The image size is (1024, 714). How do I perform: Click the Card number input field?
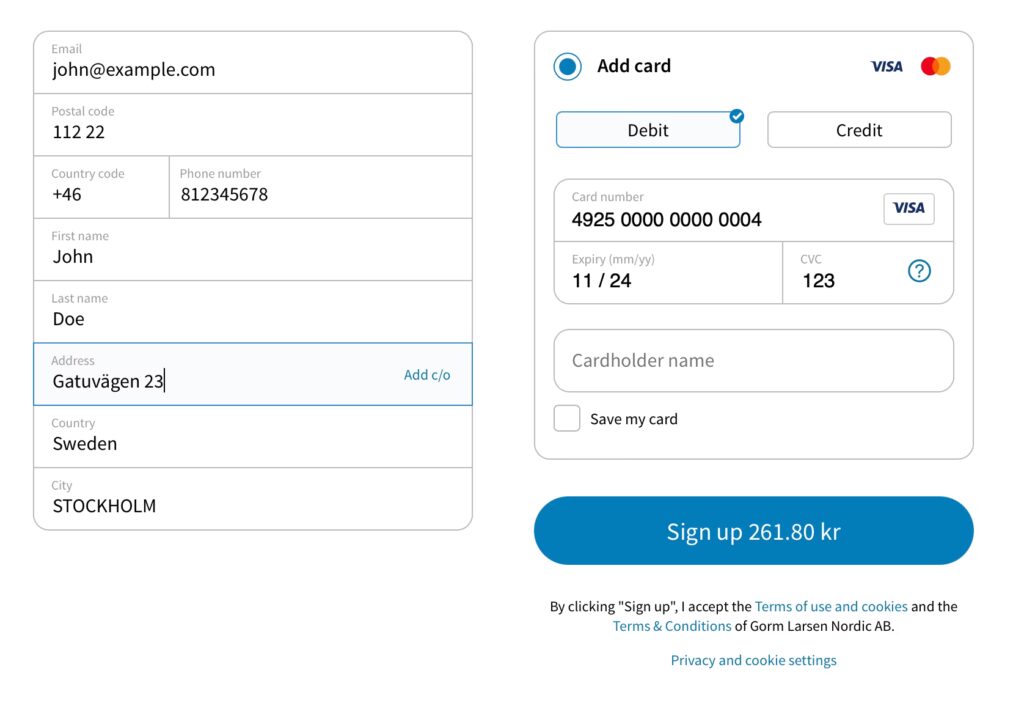pos(710,211)
